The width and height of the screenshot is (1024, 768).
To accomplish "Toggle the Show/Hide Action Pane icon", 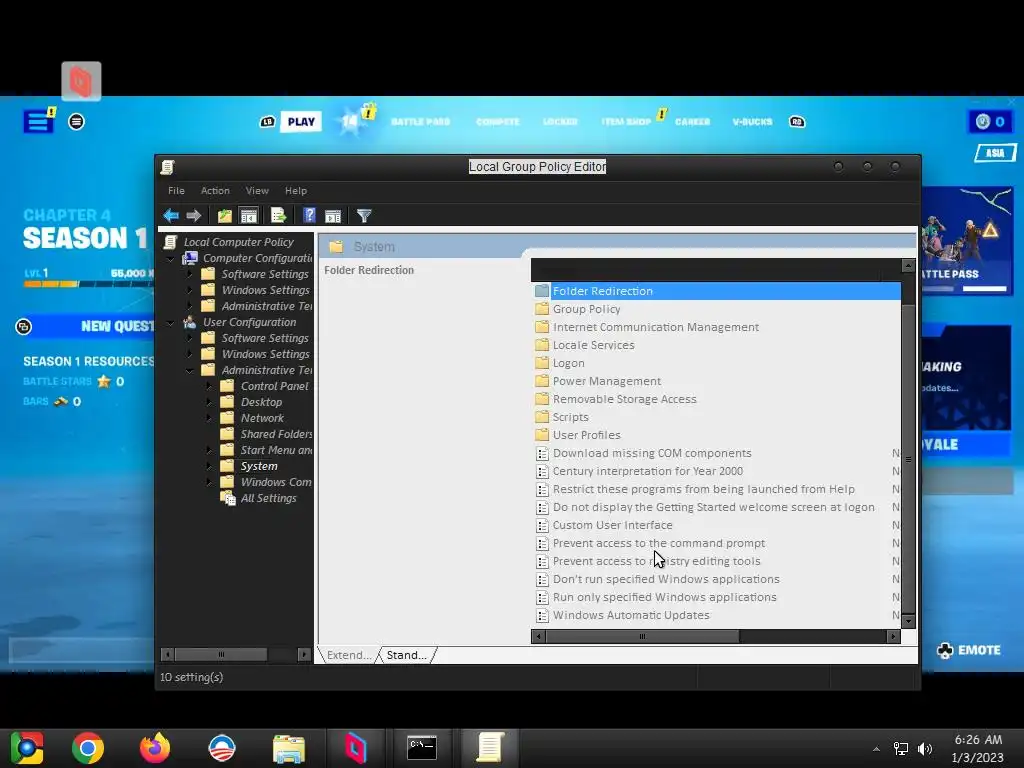I will click(x=333, y=216).
